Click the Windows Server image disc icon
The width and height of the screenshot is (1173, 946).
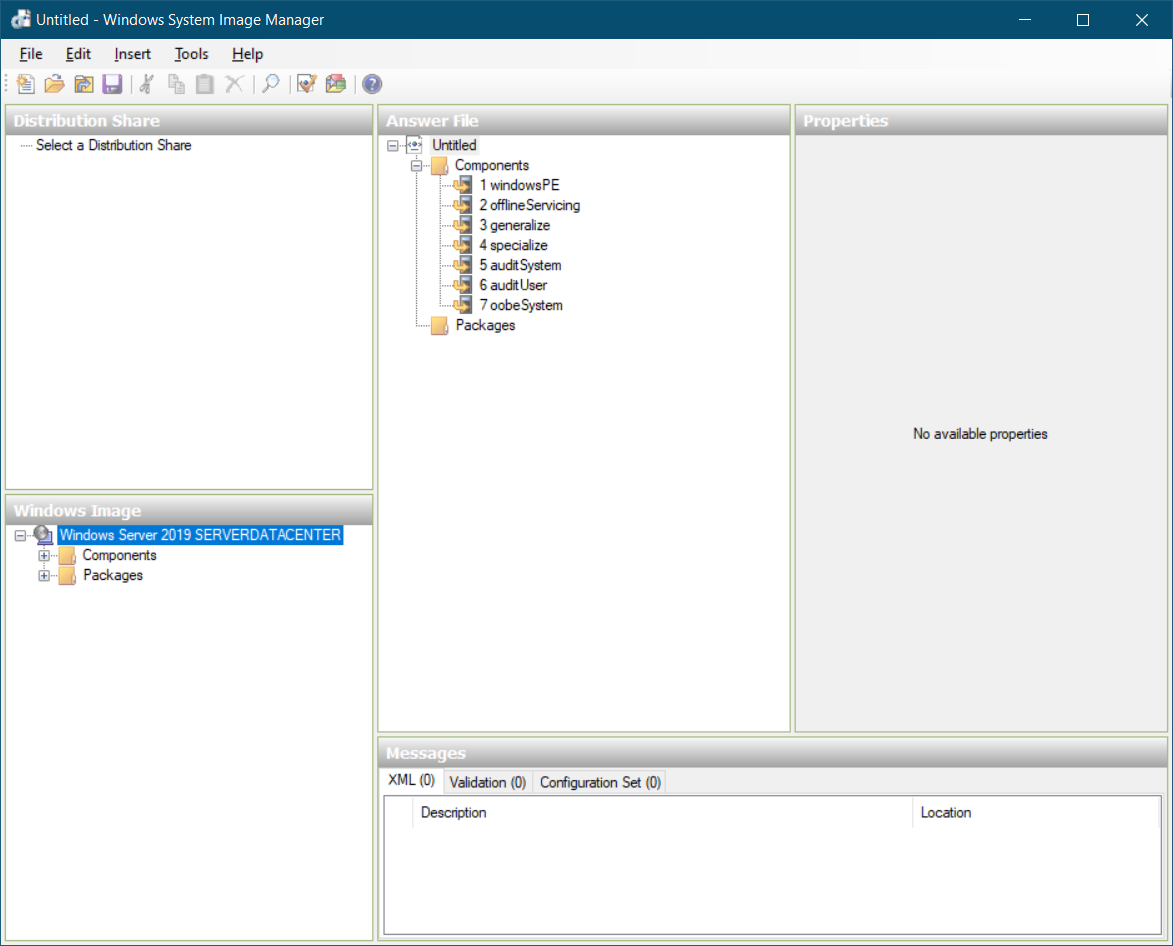pos(43,535)
